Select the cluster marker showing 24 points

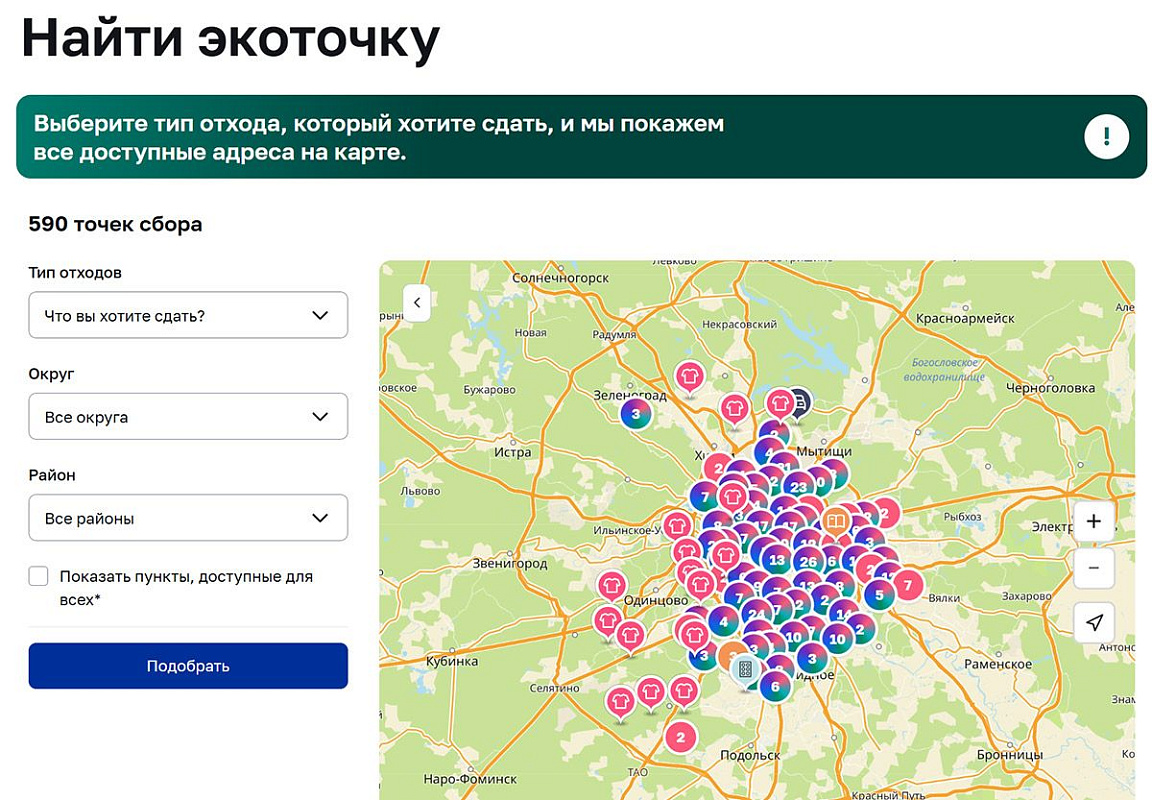tap(756, 614)
